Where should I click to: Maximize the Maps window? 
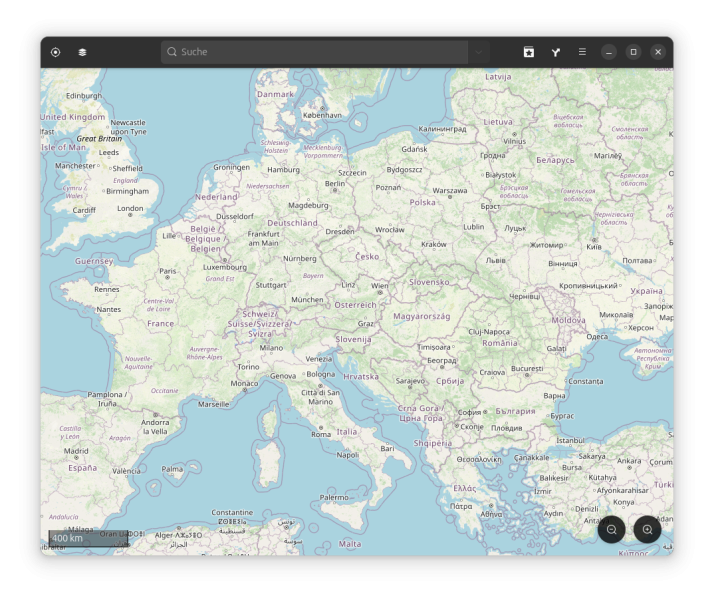633,52
